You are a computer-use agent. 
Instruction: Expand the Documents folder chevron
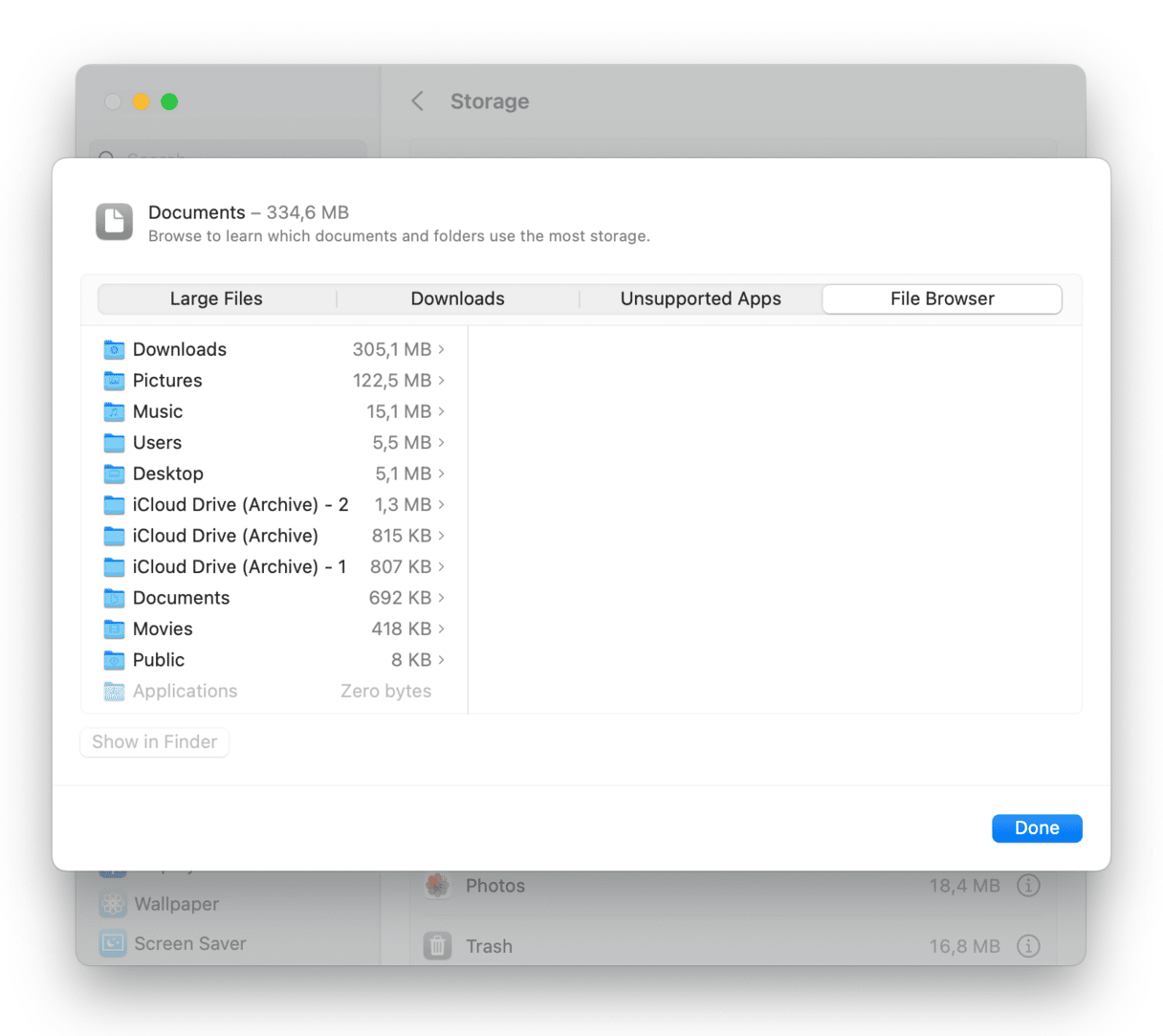(x=441, y=598)
